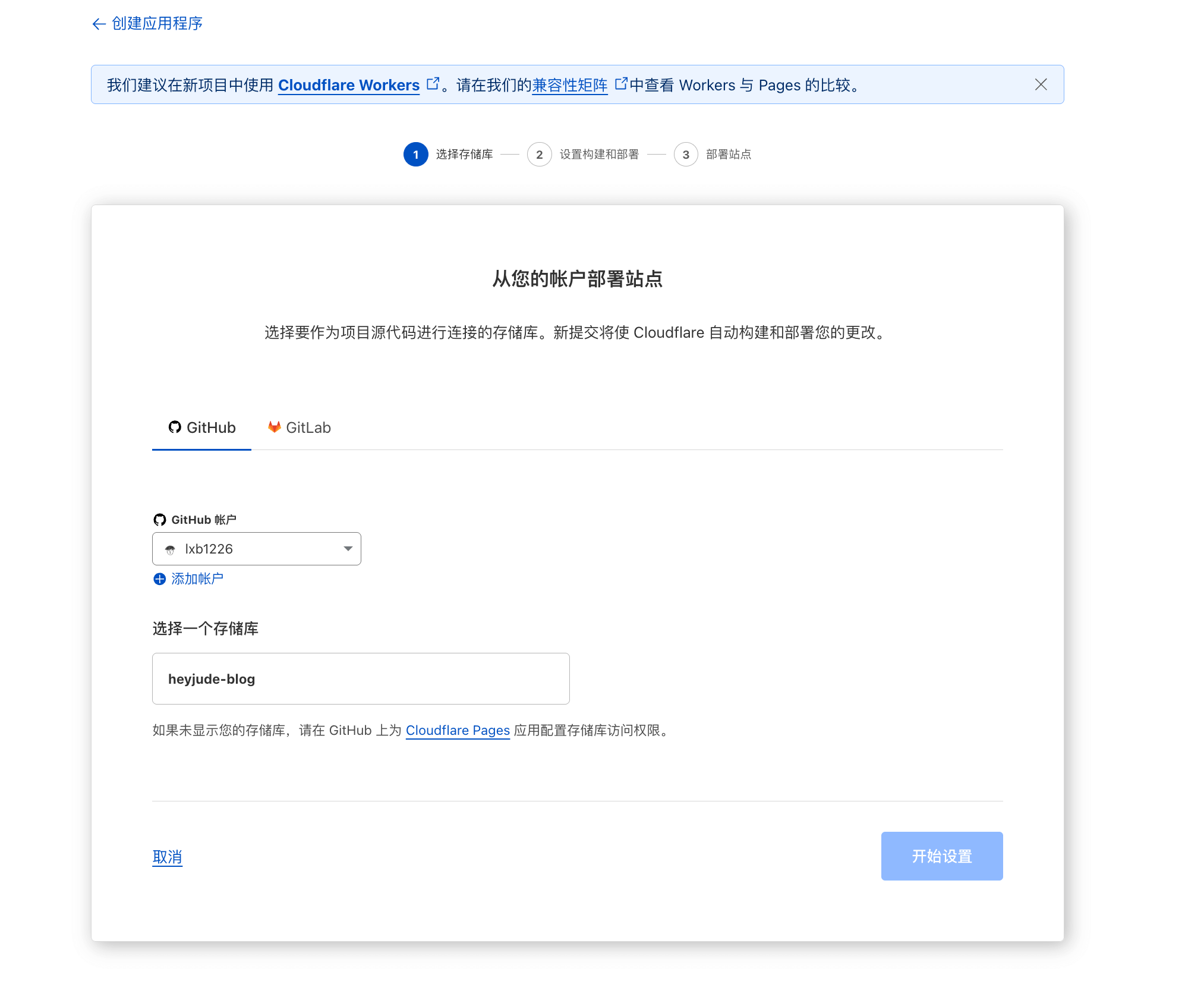The height and width of the screenshot is (981, 1204).
Task: Click the plus icon for 添加帐户
Action: point(159,579)
